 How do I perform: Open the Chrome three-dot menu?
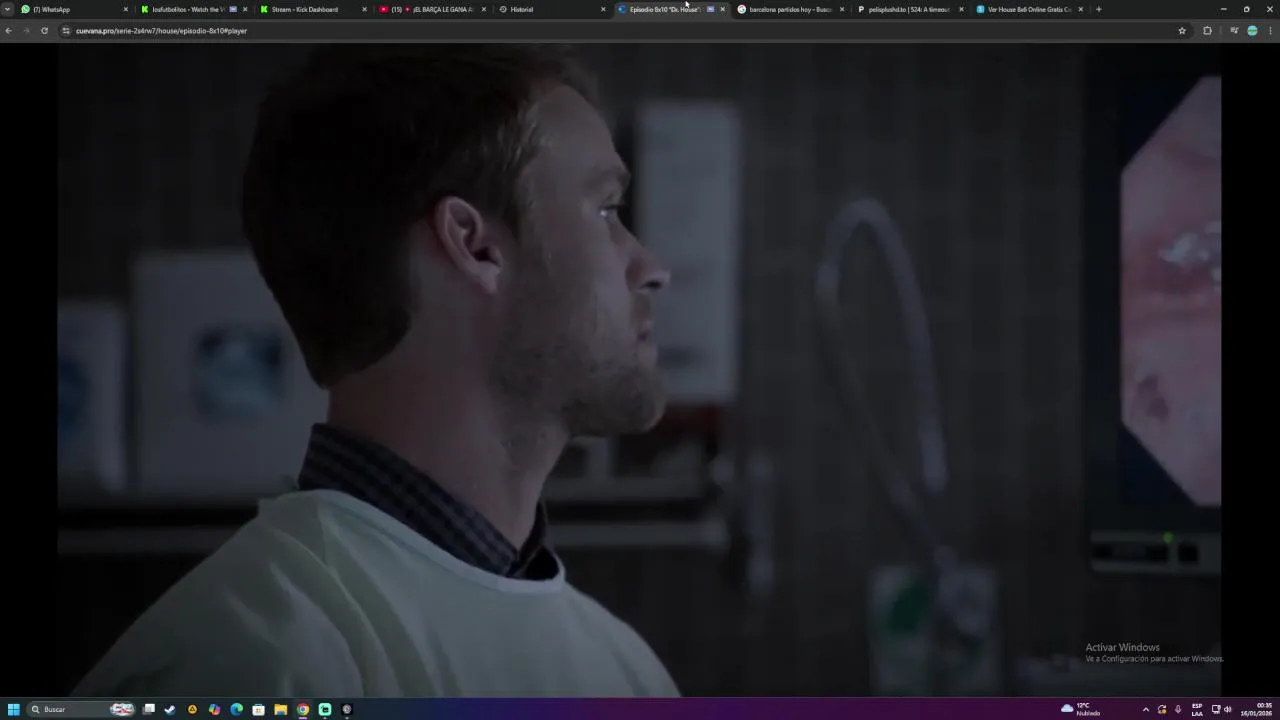pyautogui.click(x=1270, y=31)
